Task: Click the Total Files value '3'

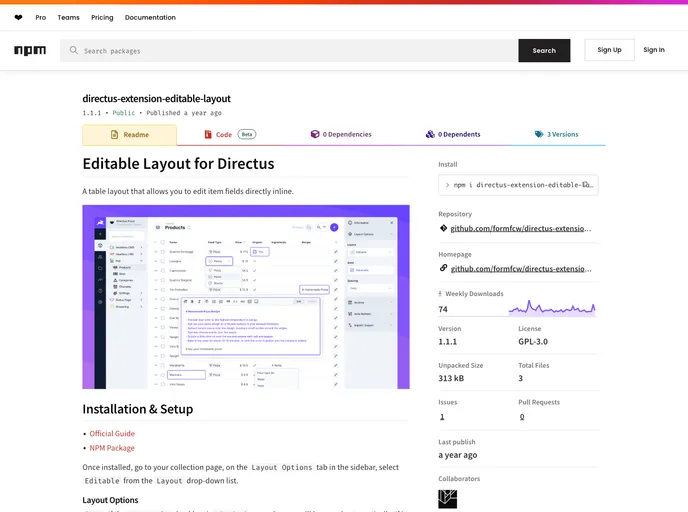Action: [521, 378]
